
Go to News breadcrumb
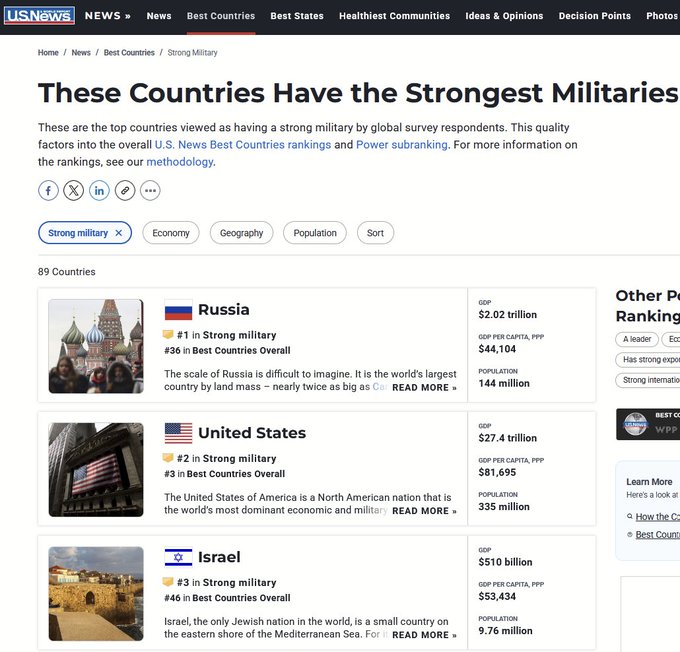[81, 52]
